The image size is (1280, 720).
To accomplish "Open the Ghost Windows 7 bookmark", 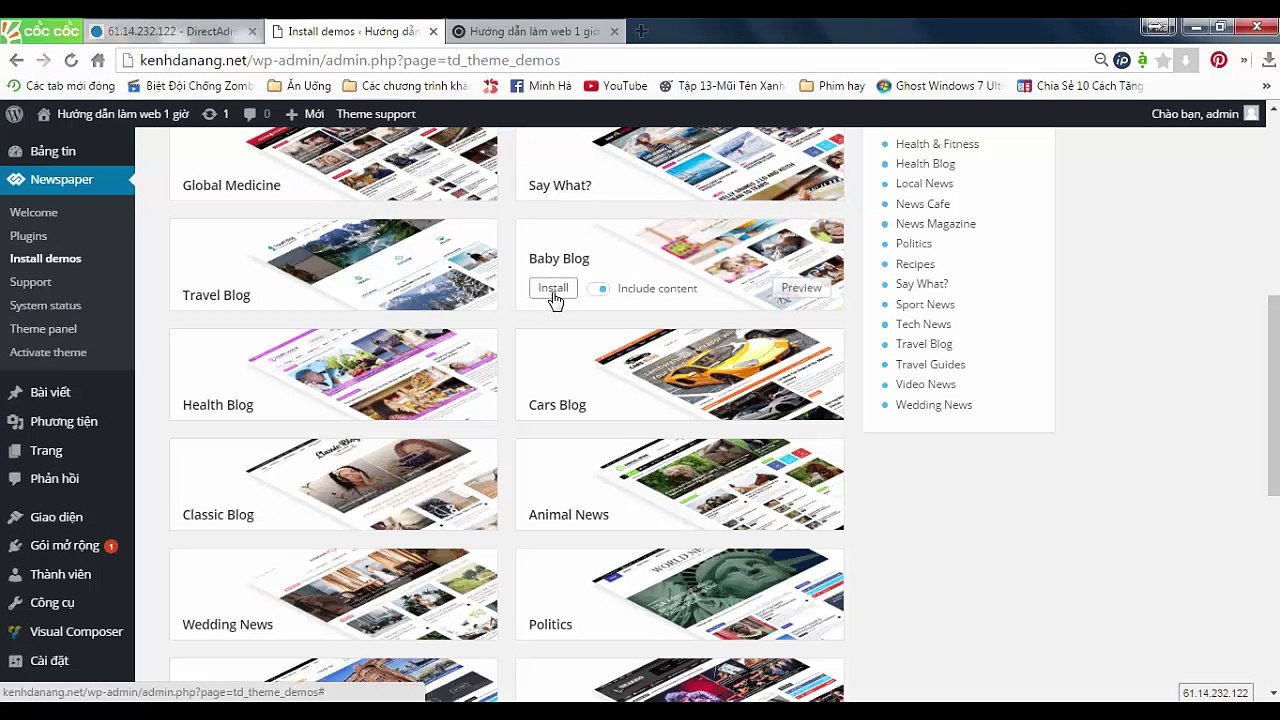I will pyautogui.click(x=939, y=86).
